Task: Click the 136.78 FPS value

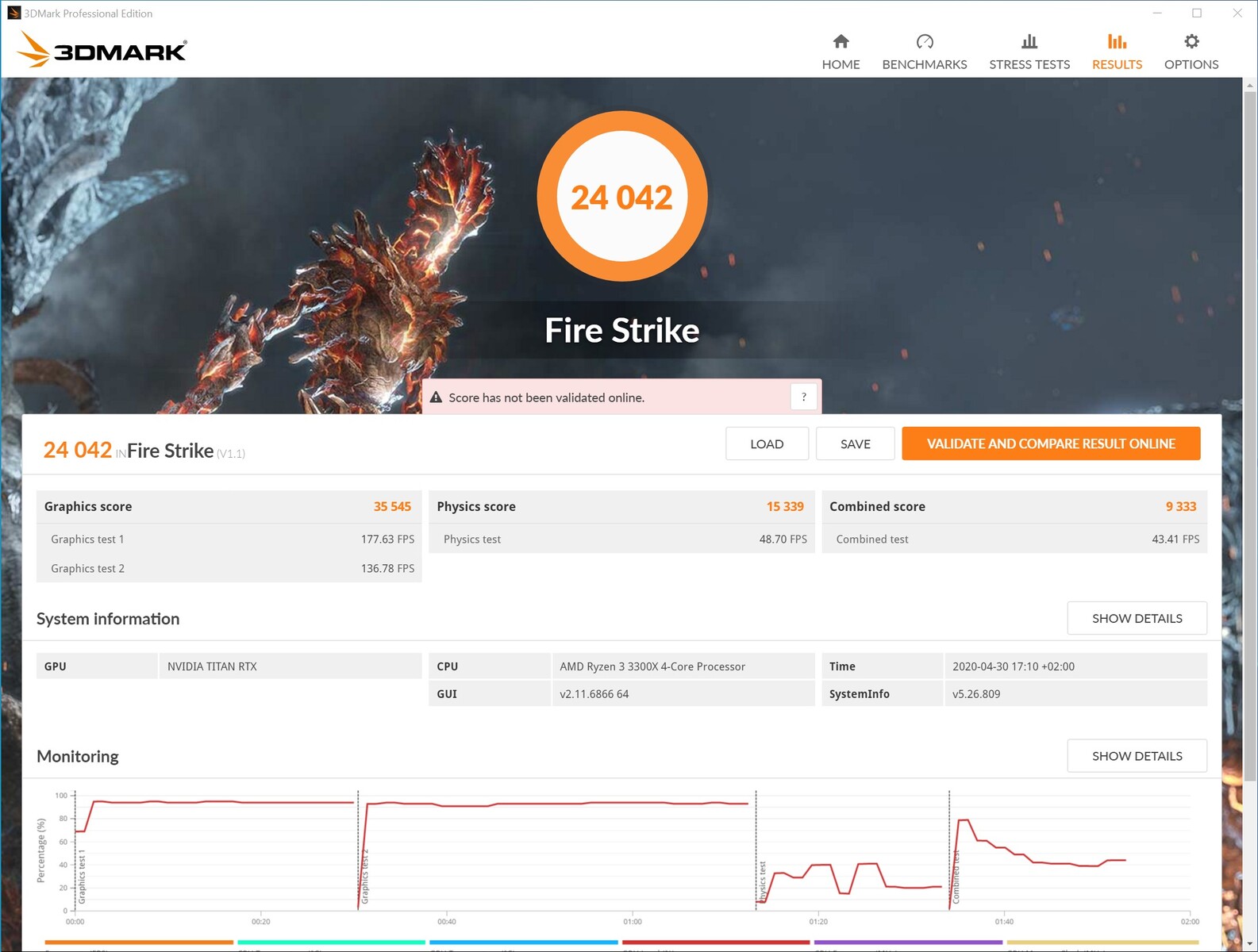Action: click(387, 569)
